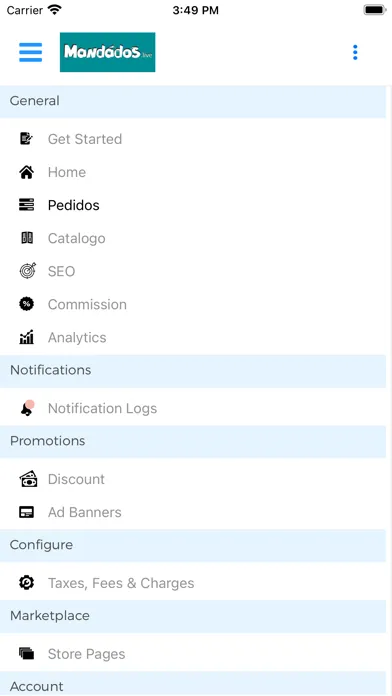The width and height of the screenshot is (392, 696).
Task: Open the Commission percent badge icon
Action: pos(27,304)
